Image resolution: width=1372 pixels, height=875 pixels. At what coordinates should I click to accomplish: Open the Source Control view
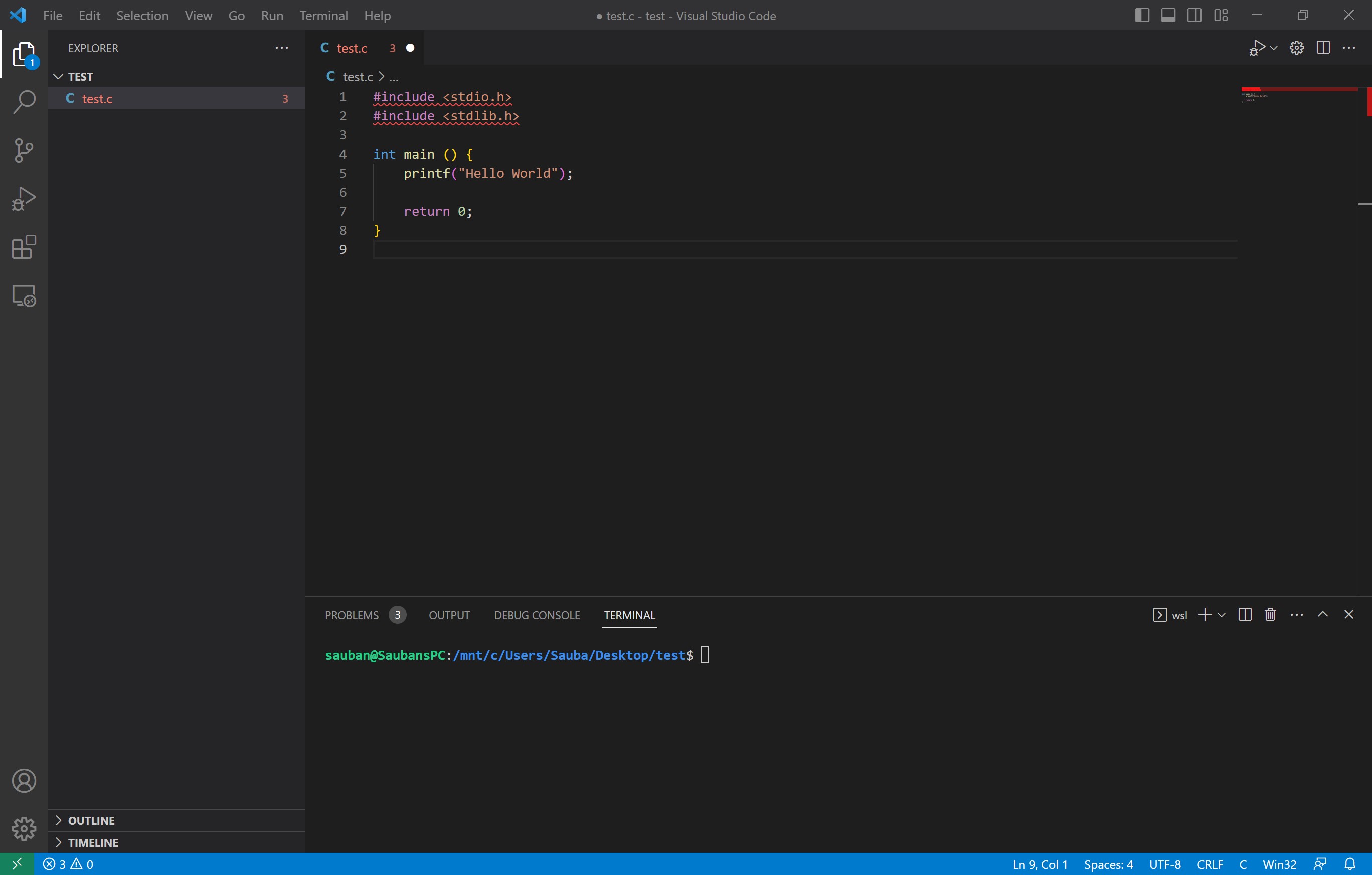(x=24, y=151)
